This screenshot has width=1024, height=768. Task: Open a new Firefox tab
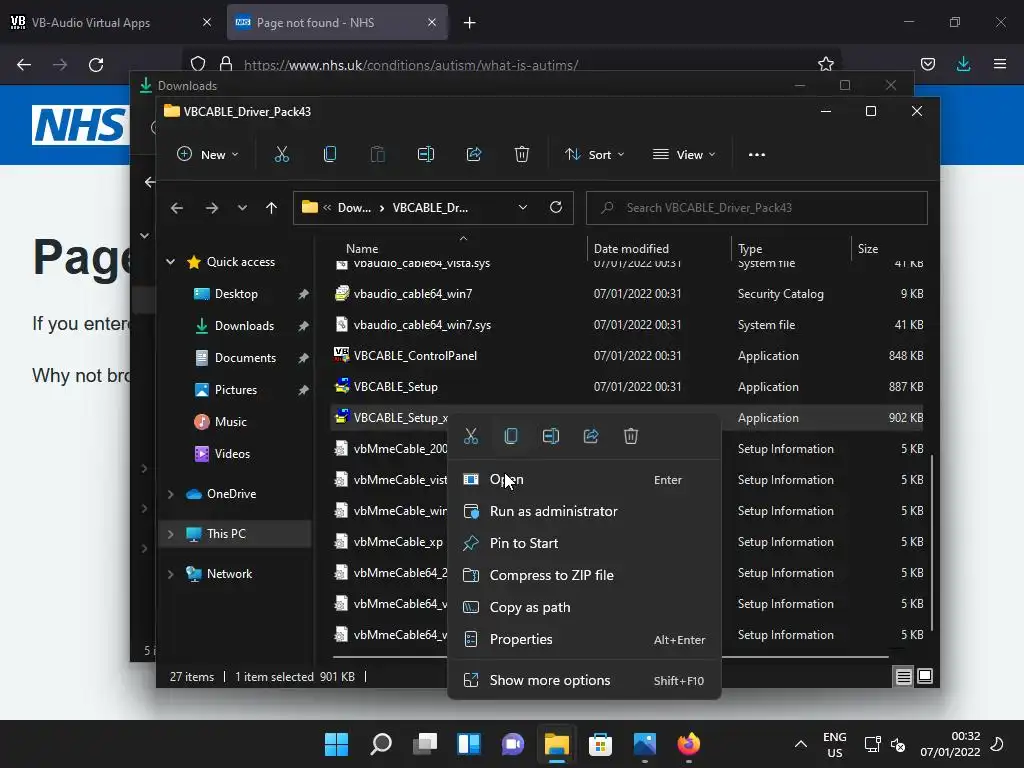470,23
